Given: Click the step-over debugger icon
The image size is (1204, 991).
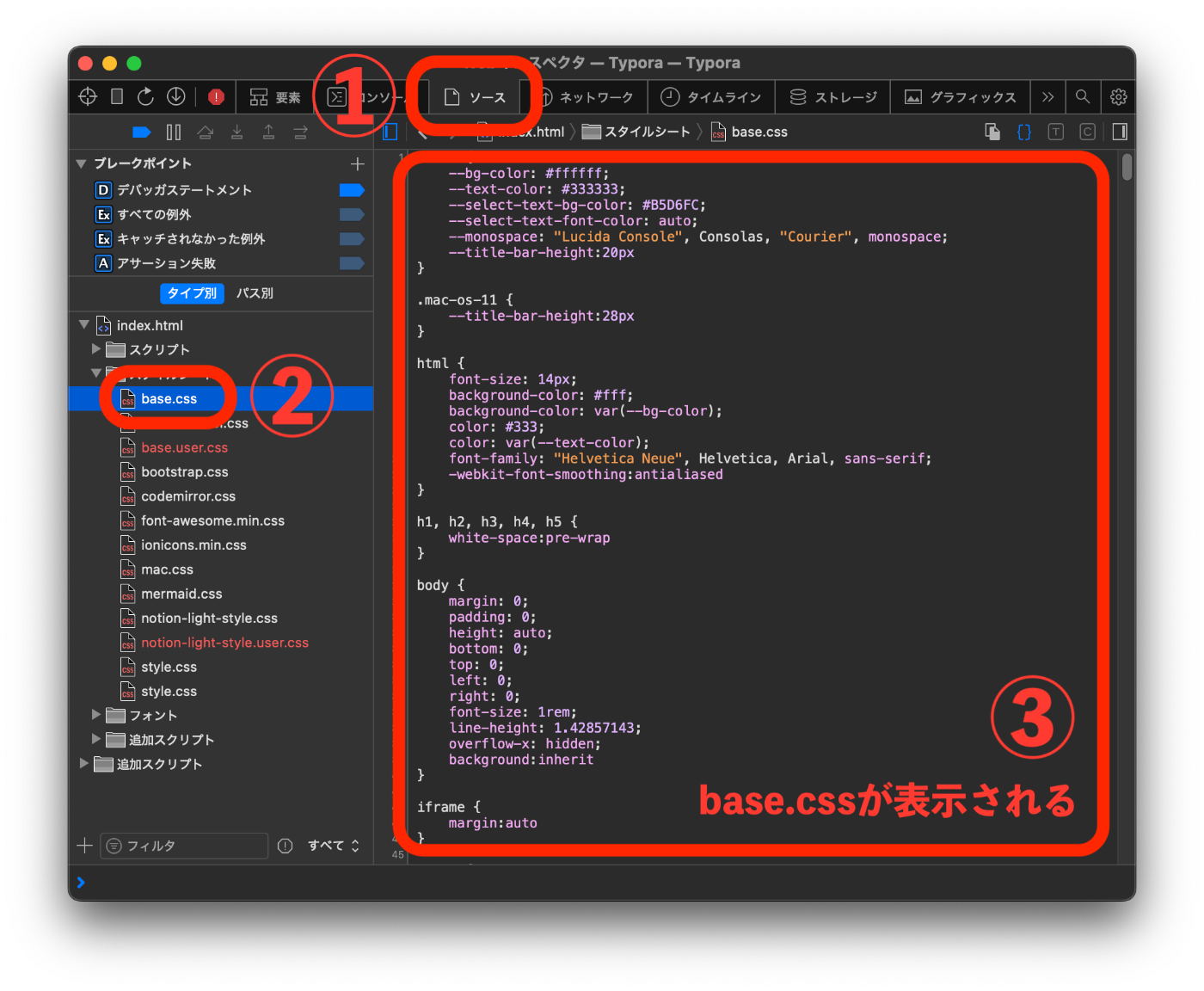Looking at the screenshot, I should click(x=205, y=132).
